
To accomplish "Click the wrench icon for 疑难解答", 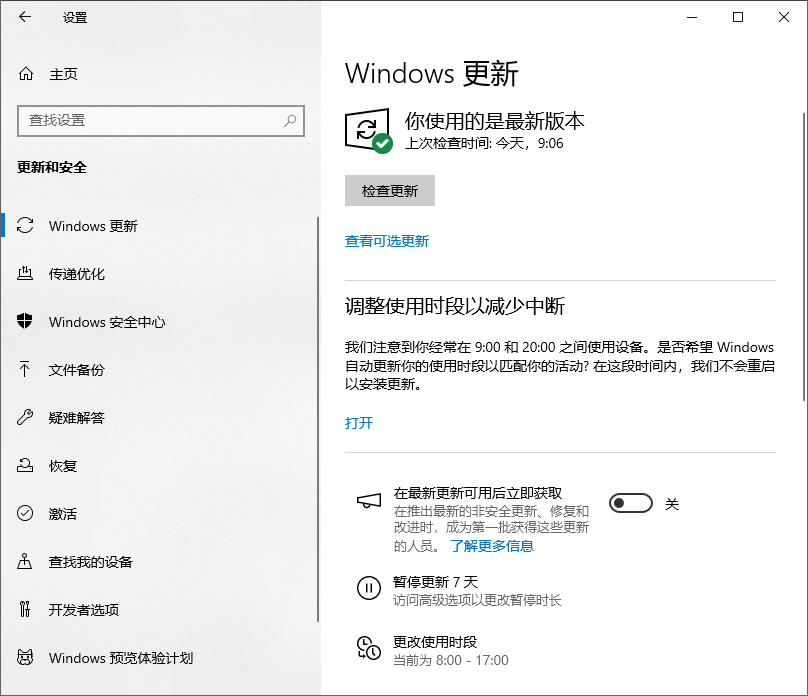I will coord(25,417).
